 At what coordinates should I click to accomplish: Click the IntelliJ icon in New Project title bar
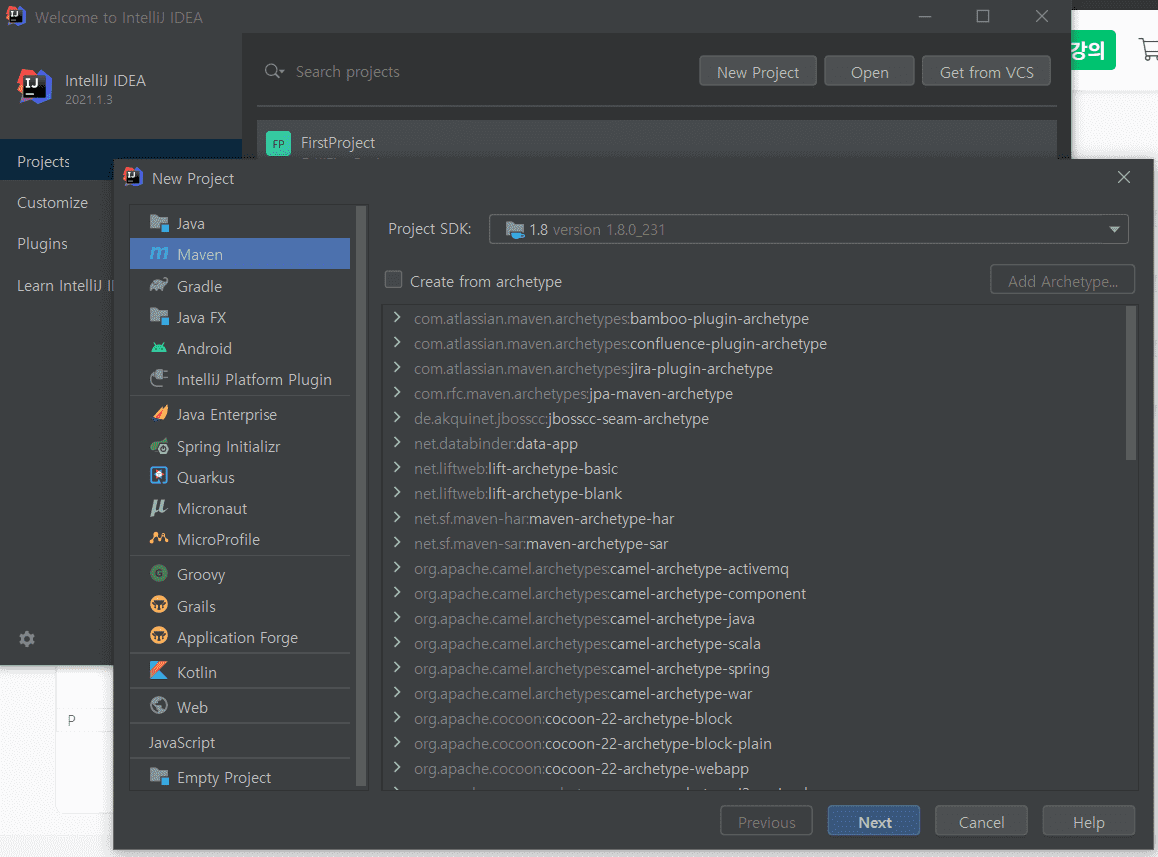tap(133, 177)
